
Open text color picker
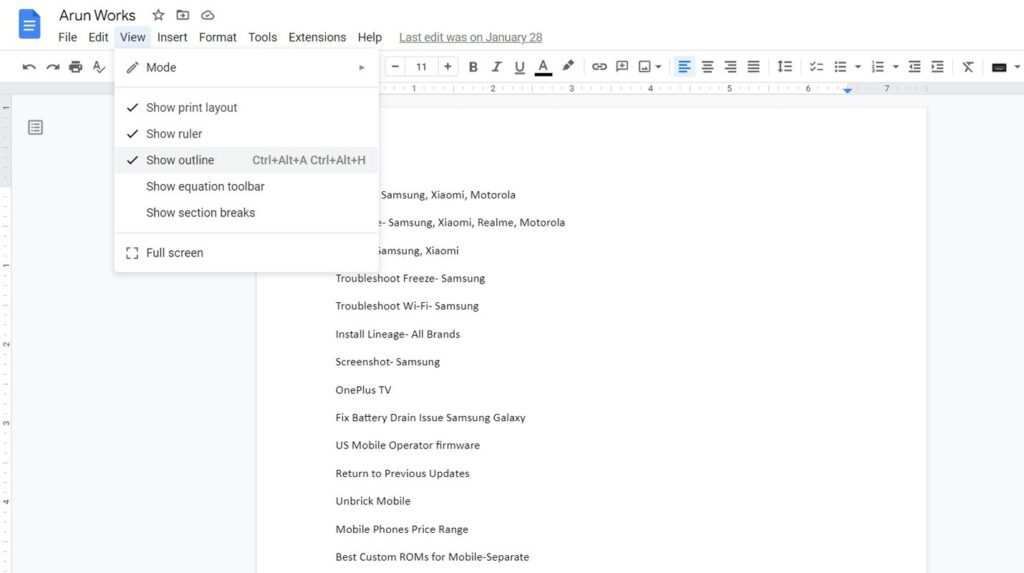pyautogui.click(x=543, y=67)
